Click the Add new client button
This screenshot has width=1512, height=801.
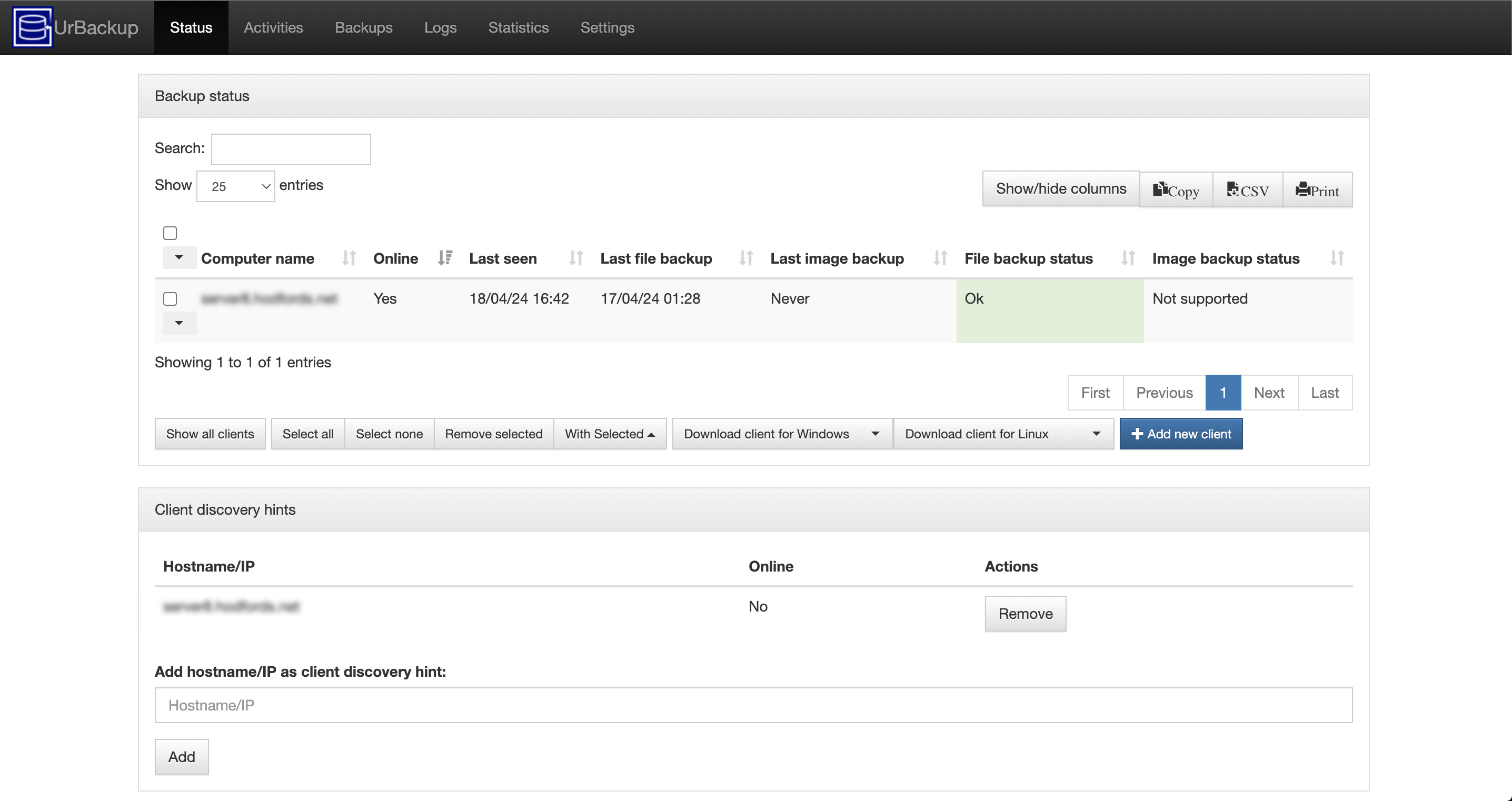tap(1181, 434)
